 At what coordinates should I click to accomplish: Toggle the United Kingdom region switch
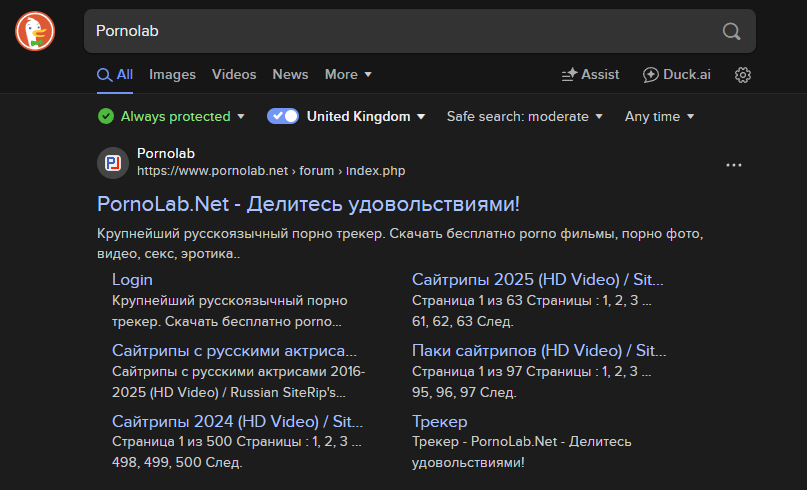coord(283,116)
